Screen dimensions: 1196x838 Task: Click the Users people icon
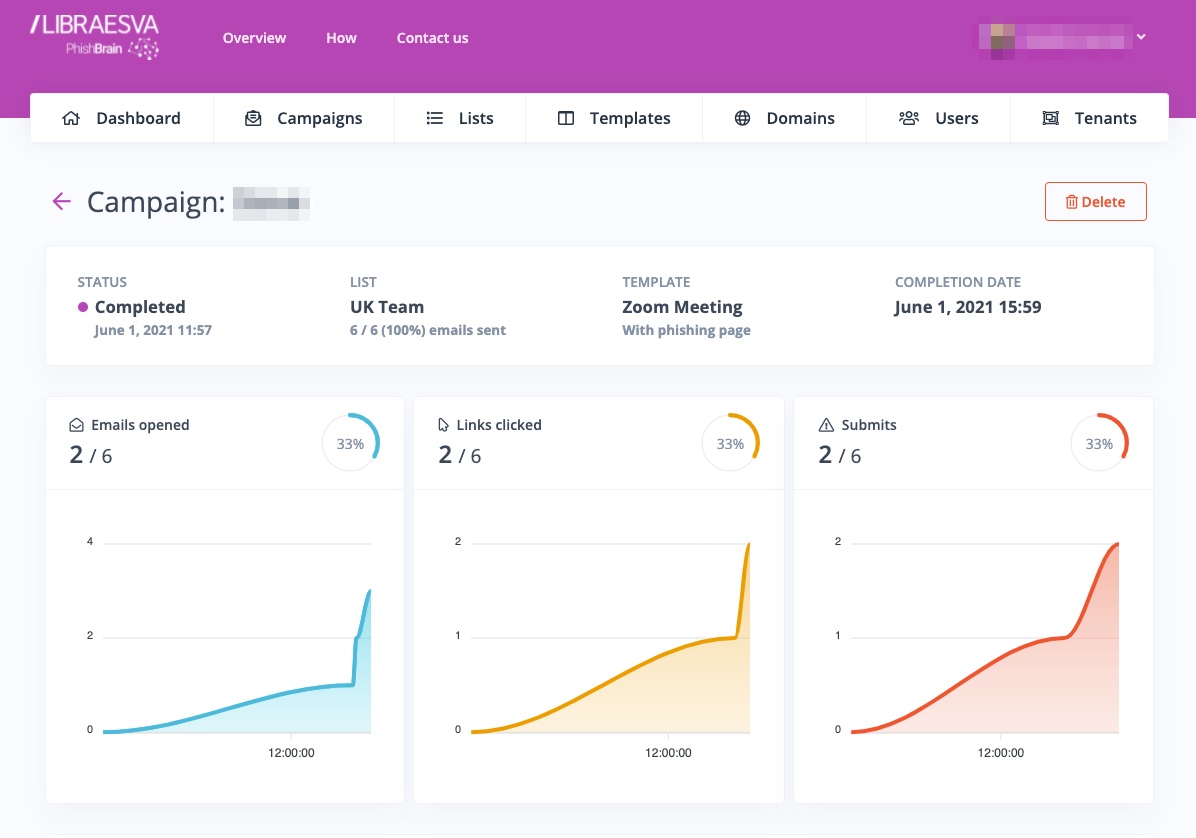(x=909, y=118)
